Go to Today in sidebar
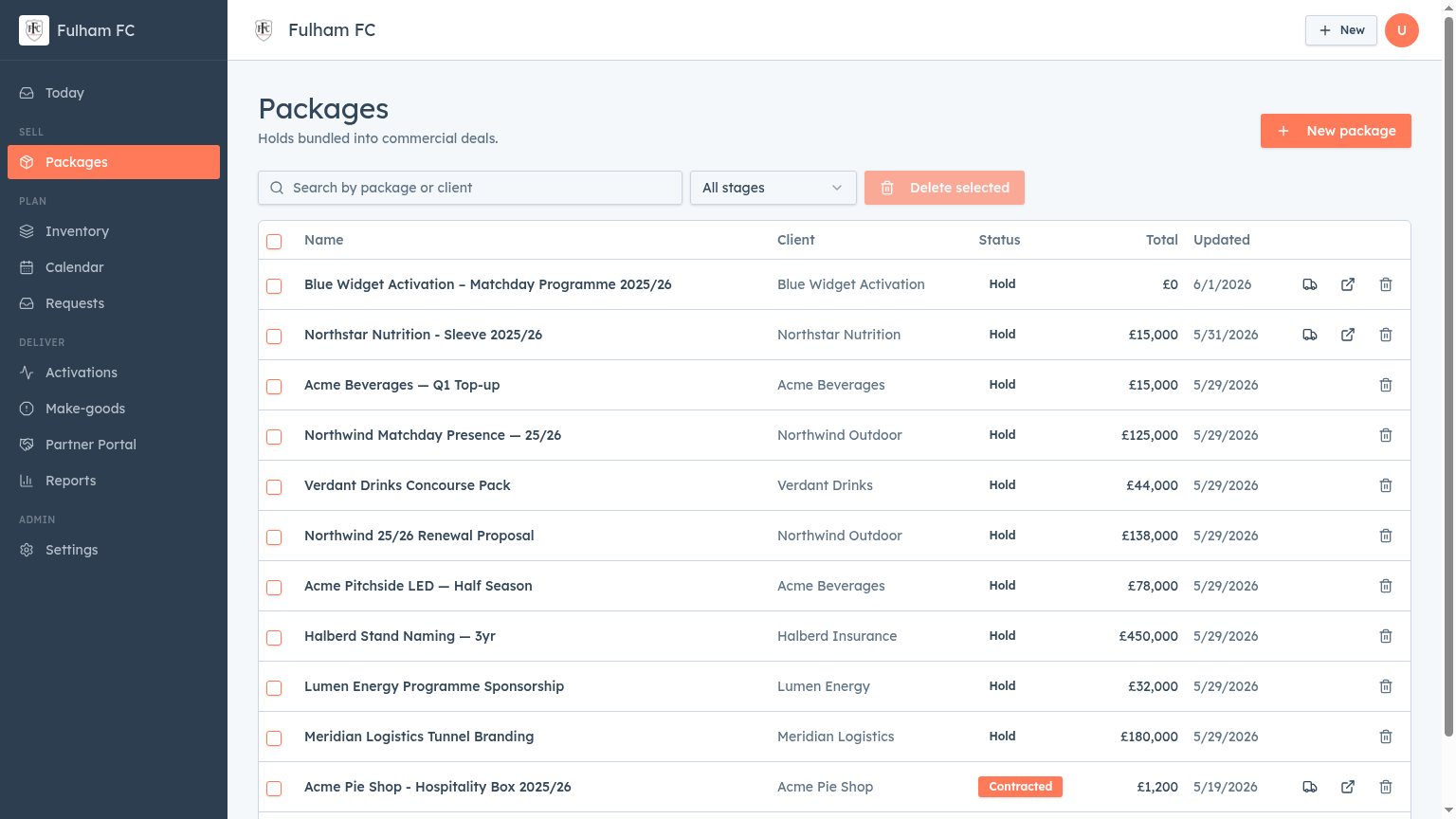The image size is (1456, 819). click(114, 93)
